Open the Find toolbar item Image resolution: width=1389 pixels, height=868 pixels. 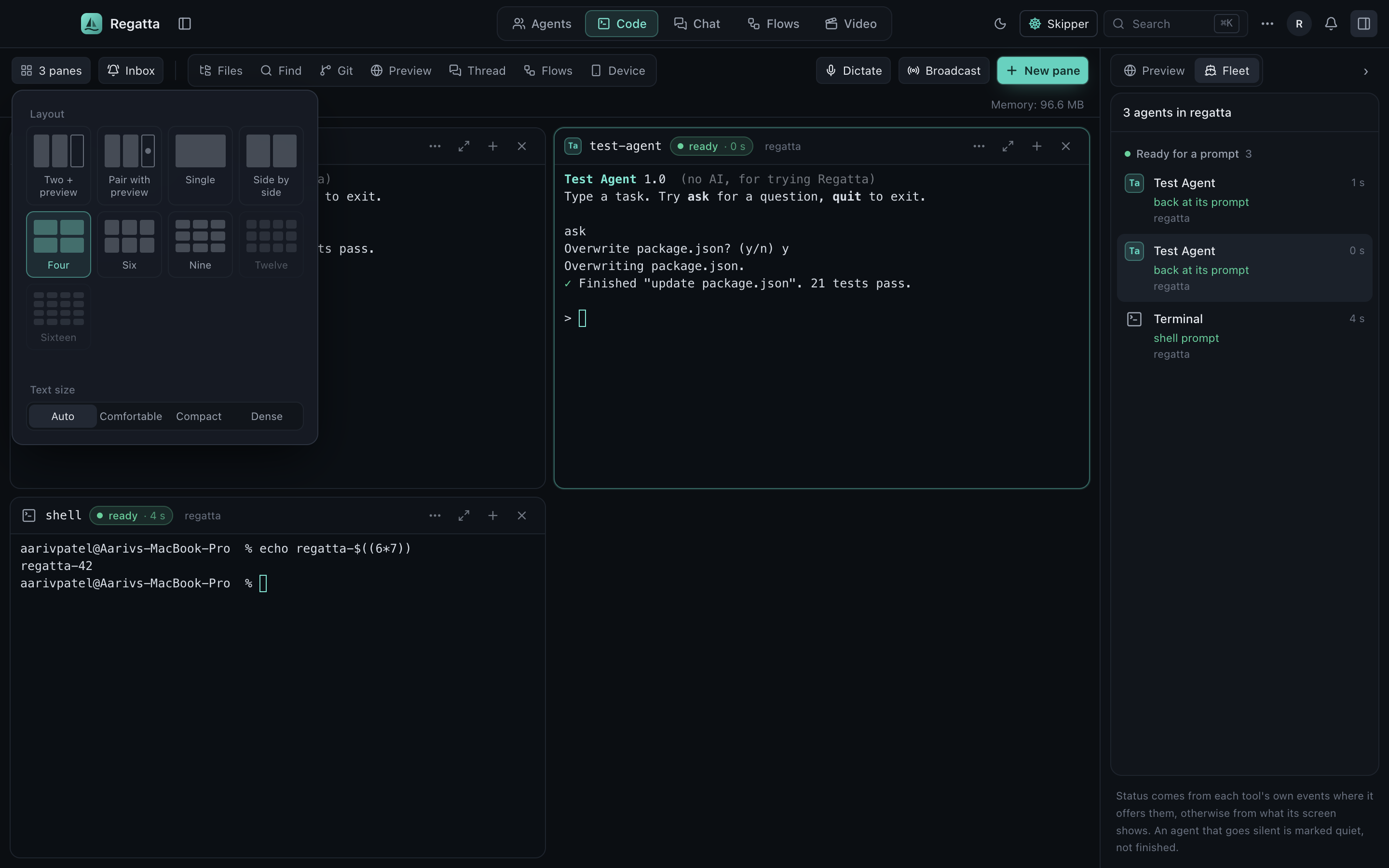pos(281,70)
